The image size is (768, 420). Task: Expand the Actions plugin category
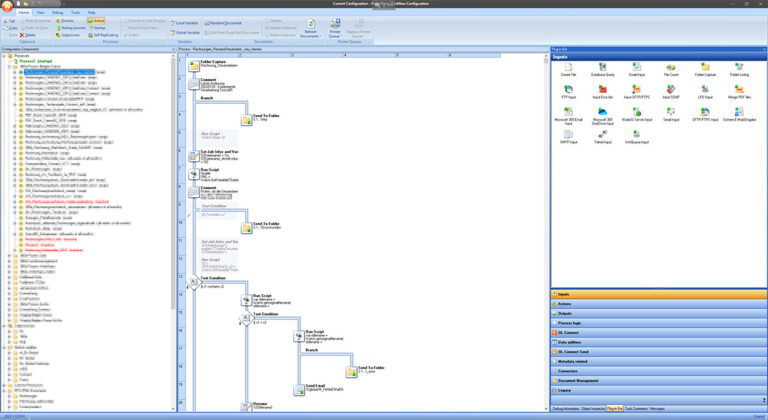(x=565, y=305)
